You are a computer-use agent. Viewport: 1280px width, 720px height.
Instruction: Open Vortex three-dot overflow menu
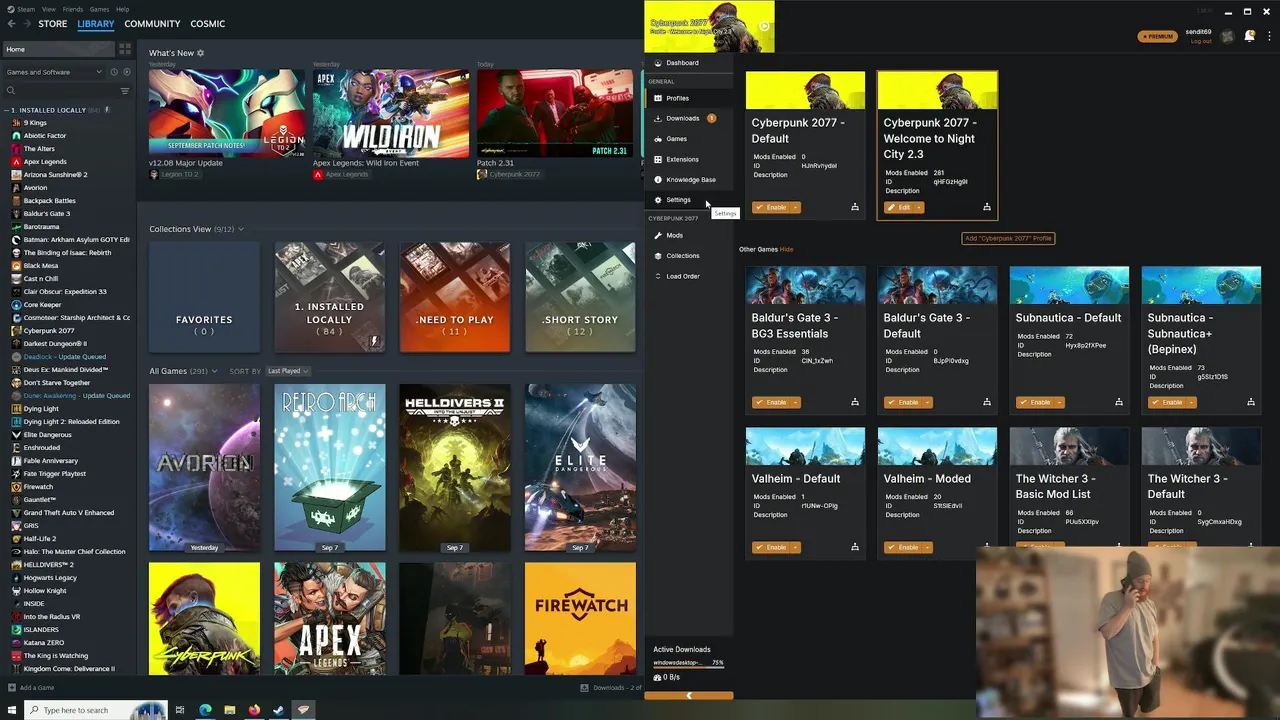coord(1269,36)
